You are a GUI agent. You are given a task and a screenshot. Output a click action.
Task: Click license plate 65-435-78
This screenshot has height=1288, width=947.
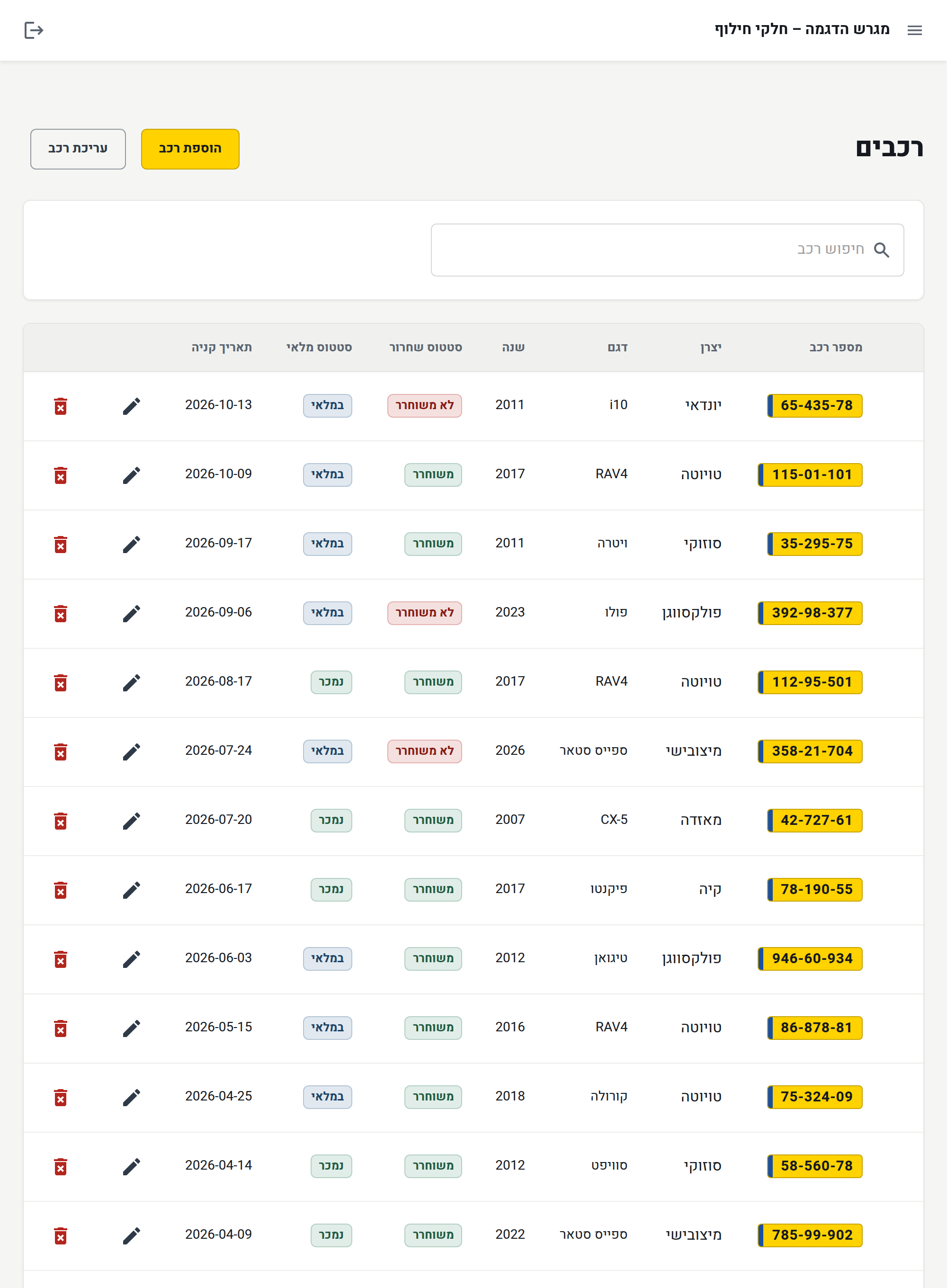tap(814, 406)
